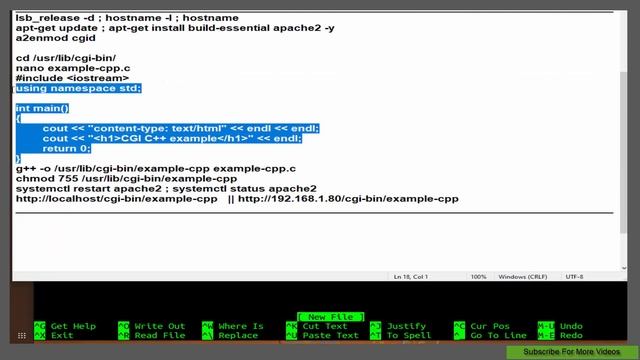The width and height of the screenshot is (640, 360).
Task: Click nano's 'Cur Pos' shortcut
Action: [x=482, y=326]
